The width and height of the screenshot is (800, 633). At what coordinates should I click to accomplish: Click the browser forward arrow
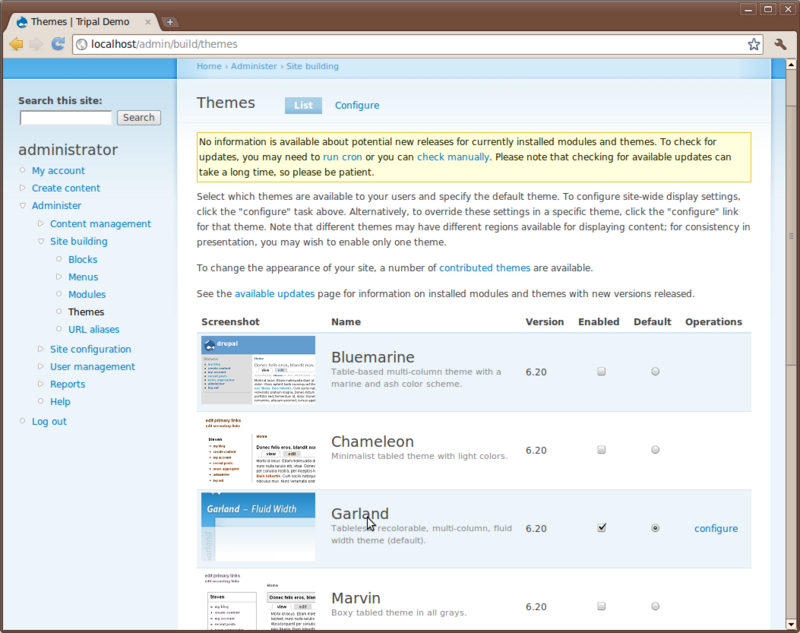pyautogui.click(x=36, y=44)
